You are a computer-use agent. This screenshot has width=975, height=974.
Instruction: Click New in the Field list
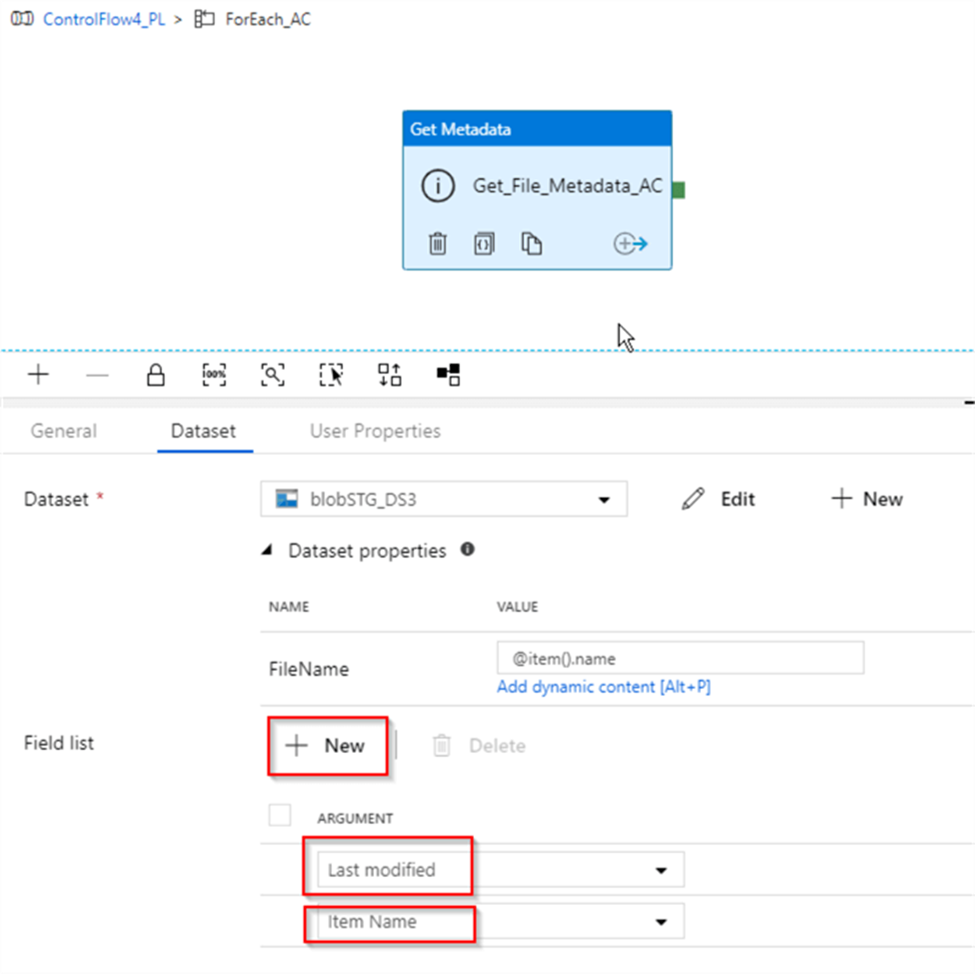327,745
